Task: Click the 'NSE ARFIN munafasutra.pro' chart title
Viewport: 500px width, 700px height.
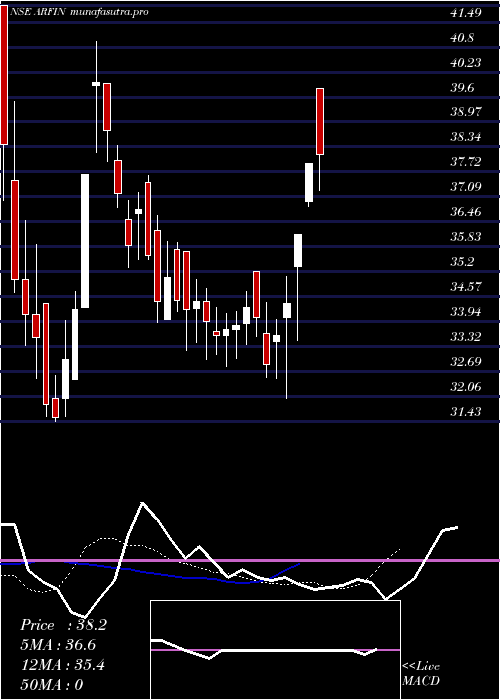Action: point(79,12)
